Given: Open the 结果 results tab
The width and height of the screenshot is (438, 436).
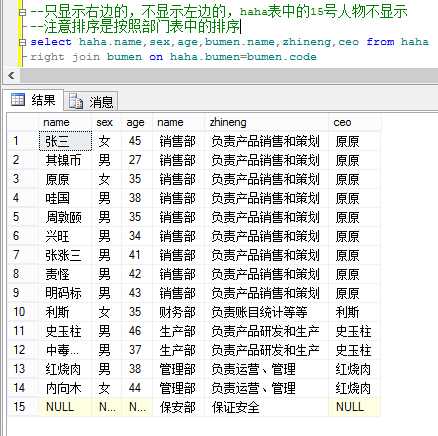Looking at the screenshot, I should coord(33,100).
